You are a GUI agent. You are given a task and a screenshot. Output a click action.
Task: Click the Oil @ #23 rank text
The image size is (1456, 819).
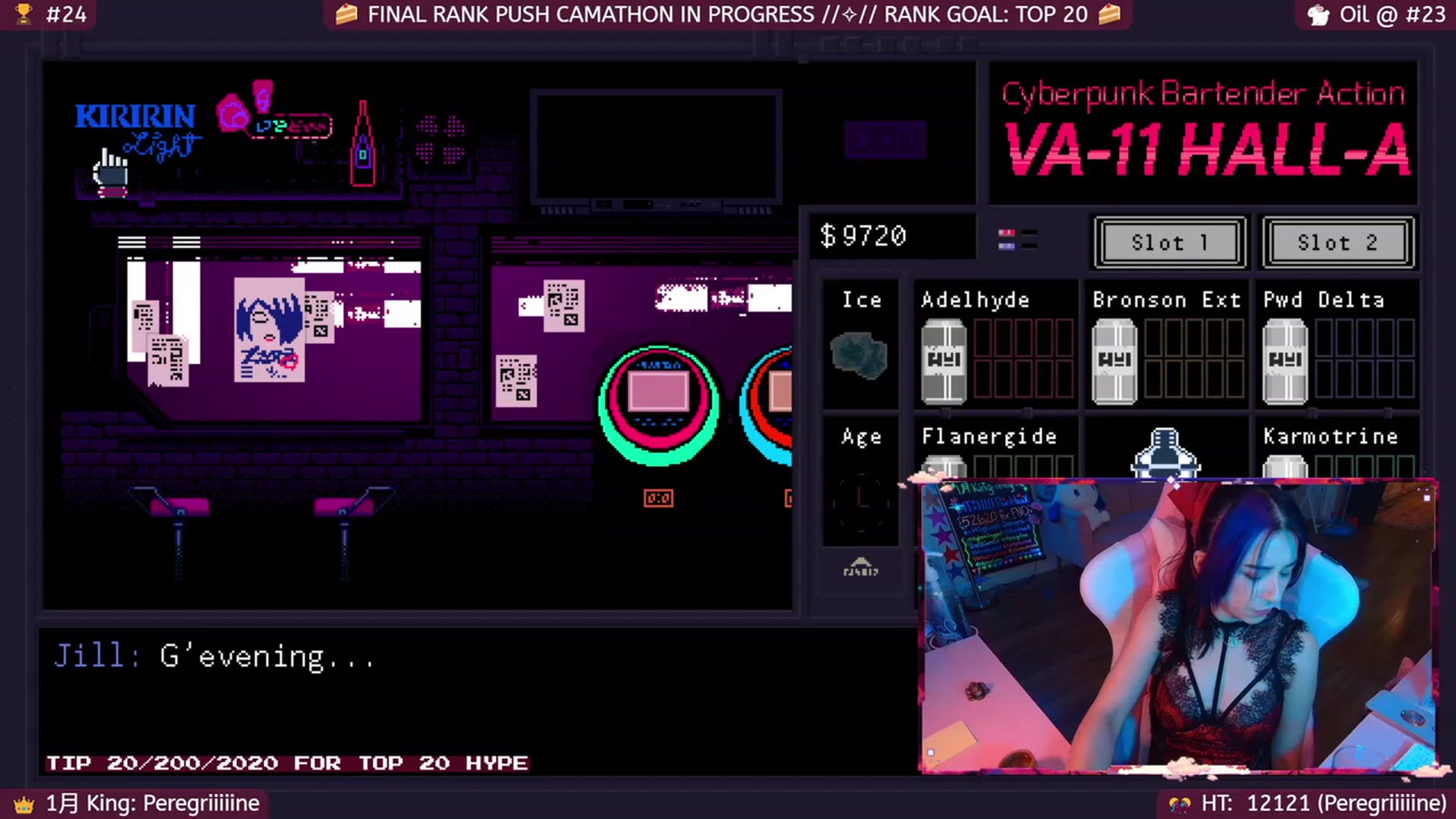click(1392, 14)
